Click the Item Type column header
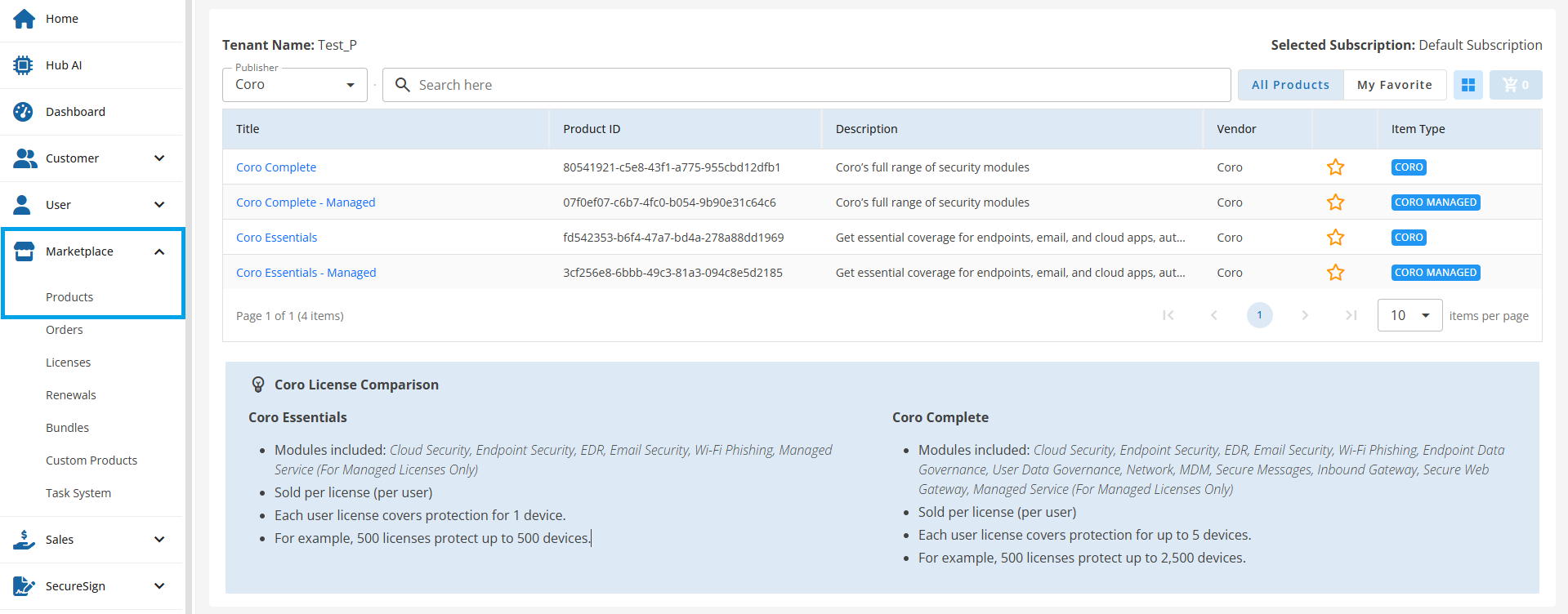This screenshot has width=1568, height=614. pos(1459,129)
